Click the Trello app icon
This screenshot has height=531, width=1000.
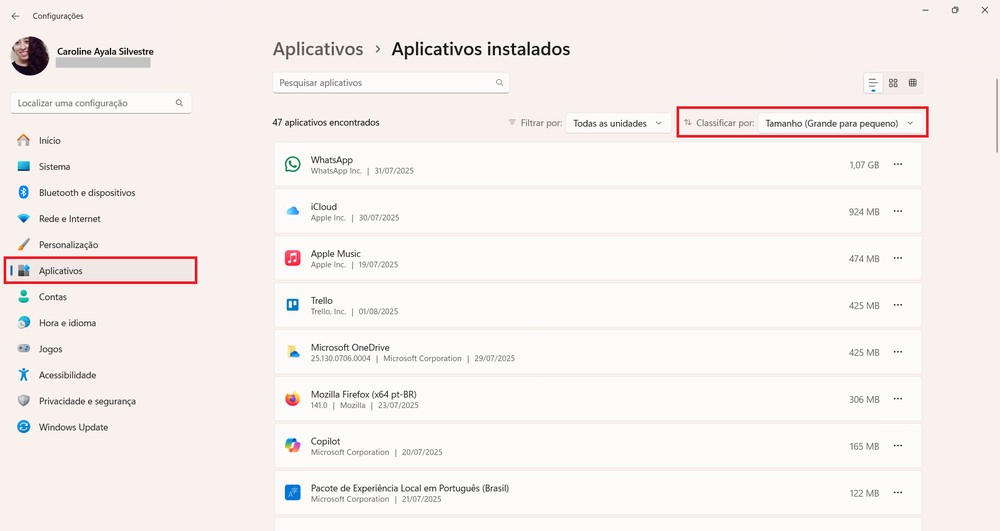[293, 305]
